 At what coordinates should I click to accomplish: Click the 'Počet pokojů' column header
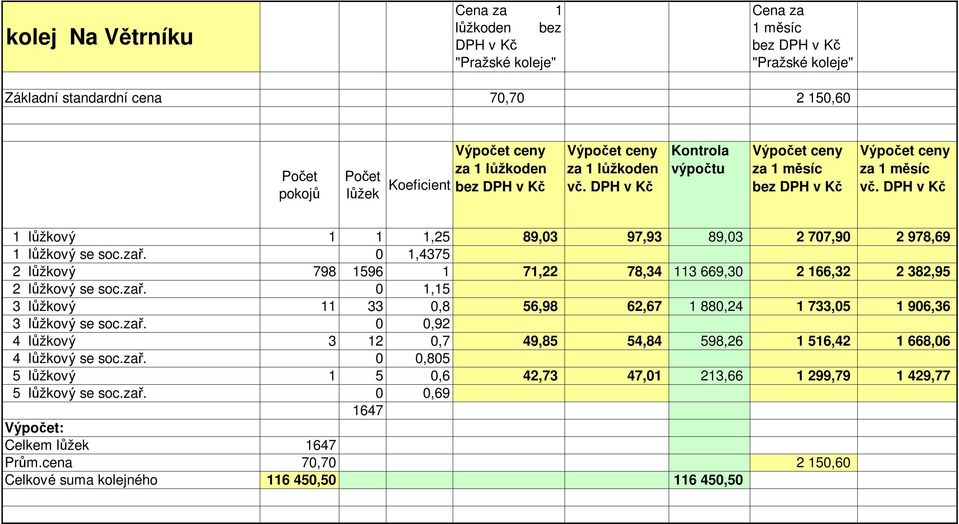[300, 185]
